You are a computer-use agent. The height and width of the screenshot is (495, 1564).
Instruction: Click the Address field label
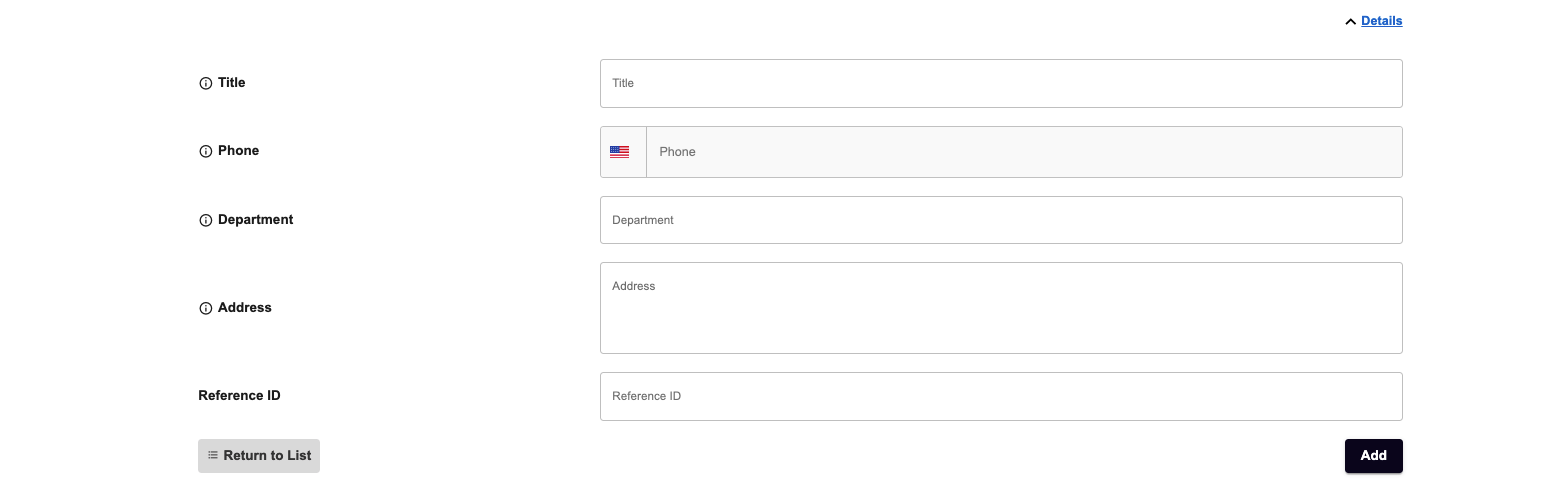click(244, 308)
